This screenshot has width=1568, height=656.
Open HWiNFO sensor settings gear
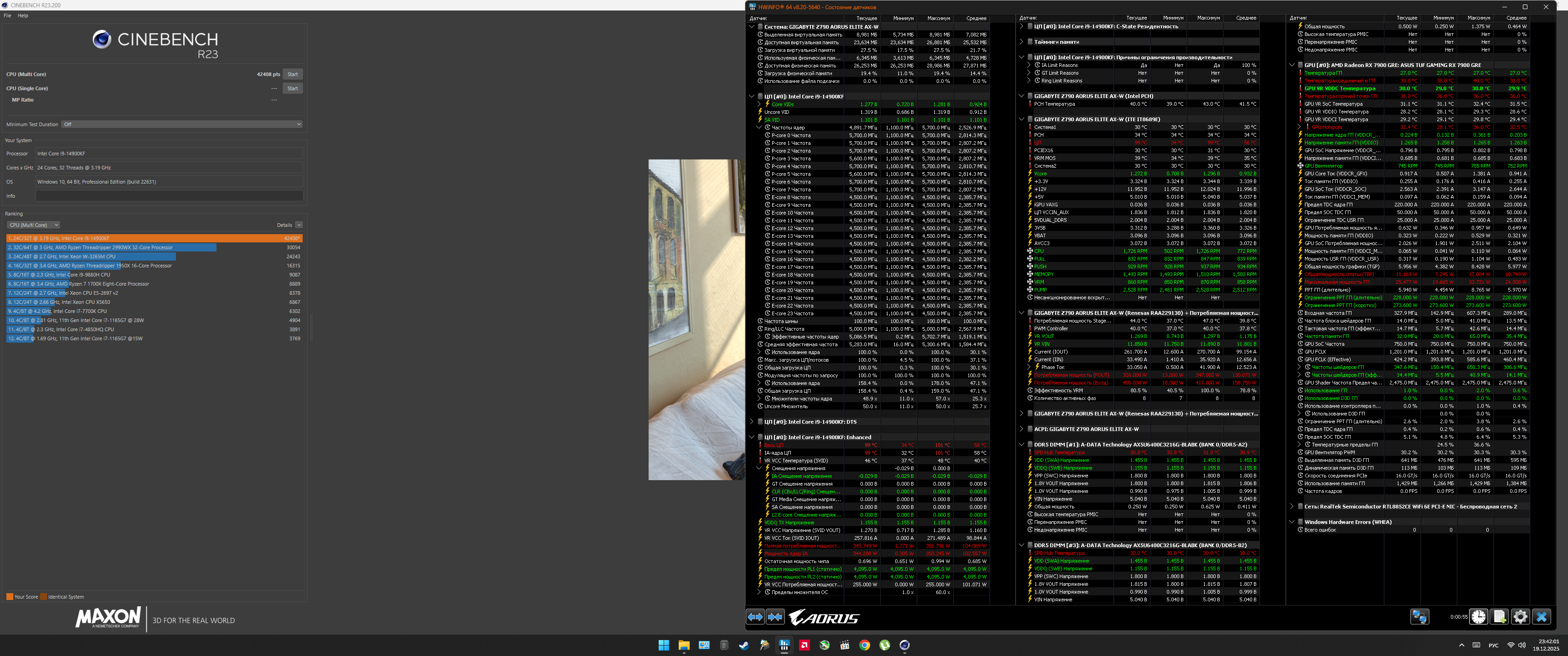tap(1520, 617)
